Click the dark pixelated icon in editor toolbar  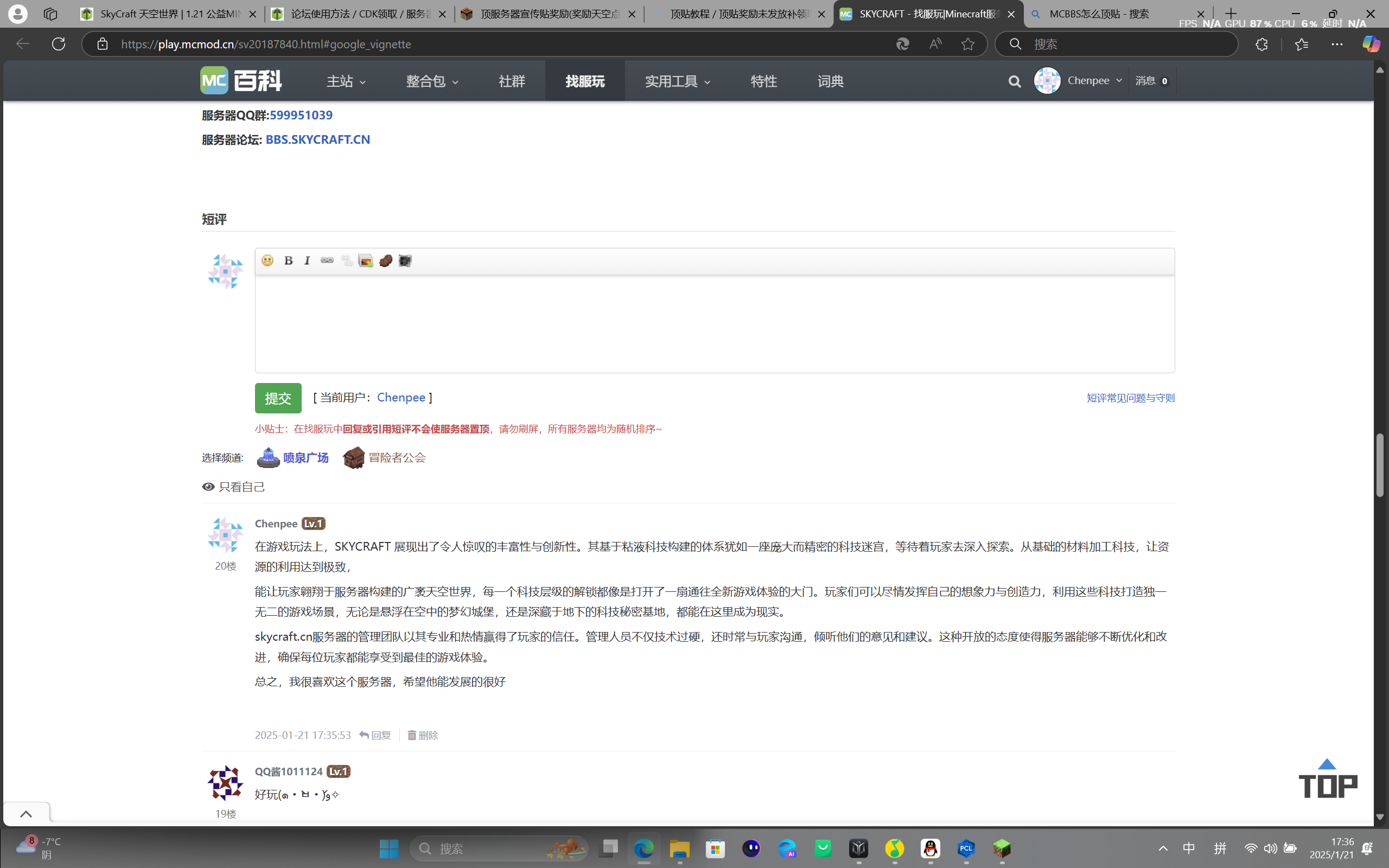pos(405,260)
